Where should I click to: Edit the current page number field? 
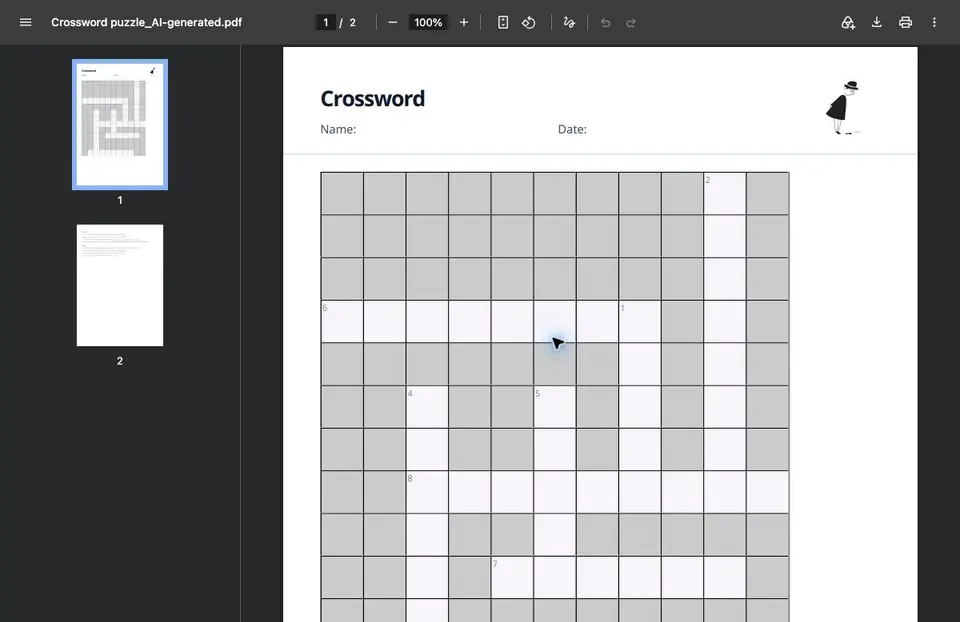pyautogui.click(x=326, y=23)
